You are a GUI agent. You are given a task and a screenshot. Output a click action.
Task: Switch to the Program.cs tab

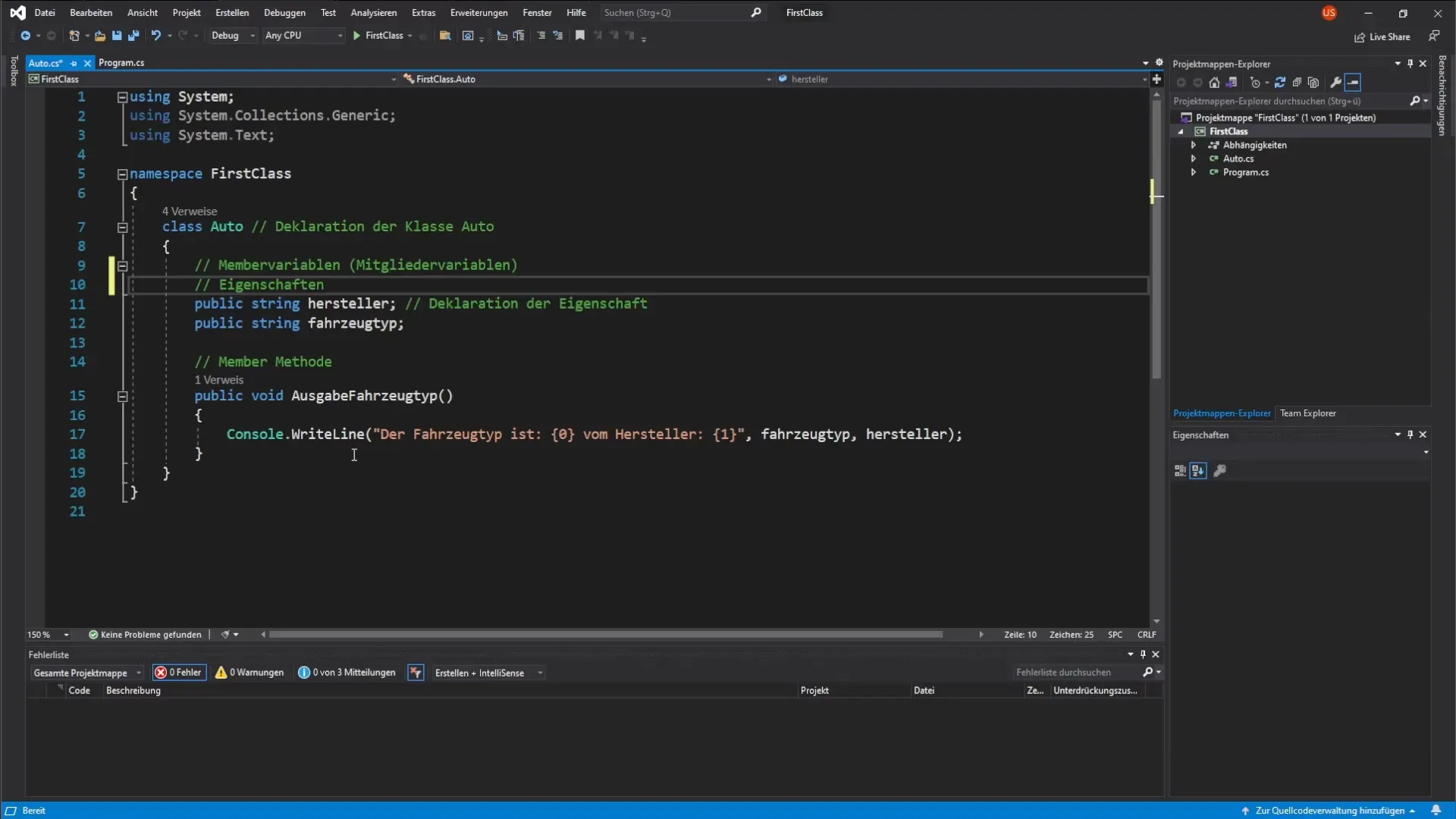[x=121, y=63]
